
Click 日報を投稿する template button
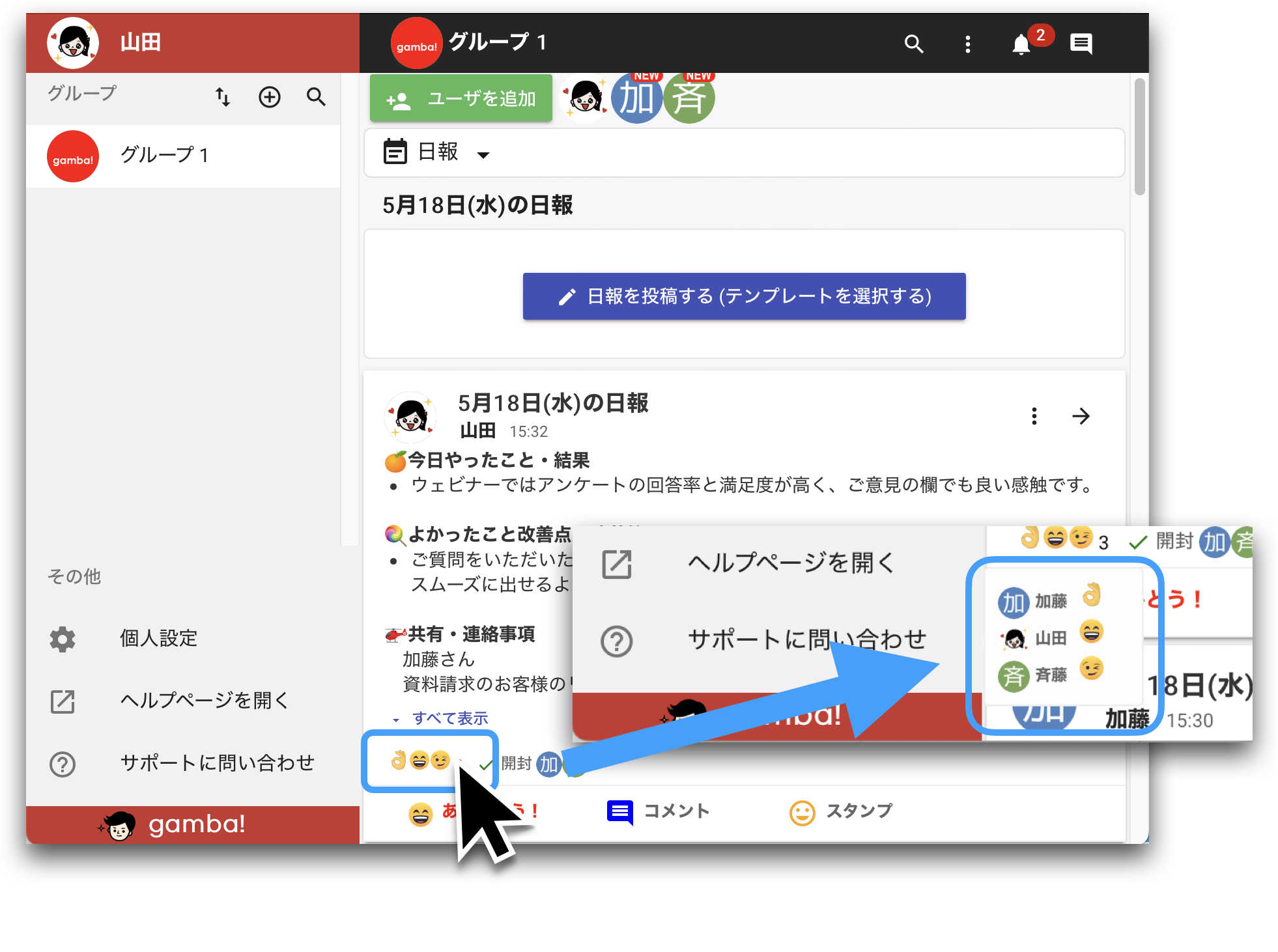tap(744, 296)
